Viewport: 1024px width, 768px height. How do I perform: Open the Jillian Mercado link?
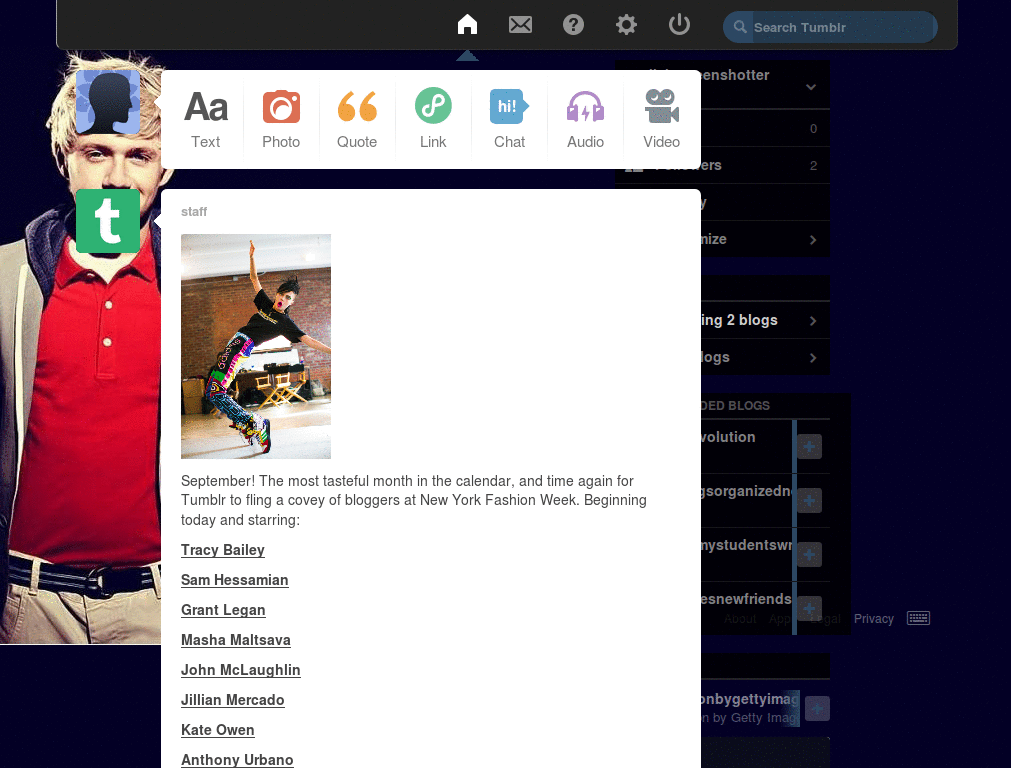232,700
